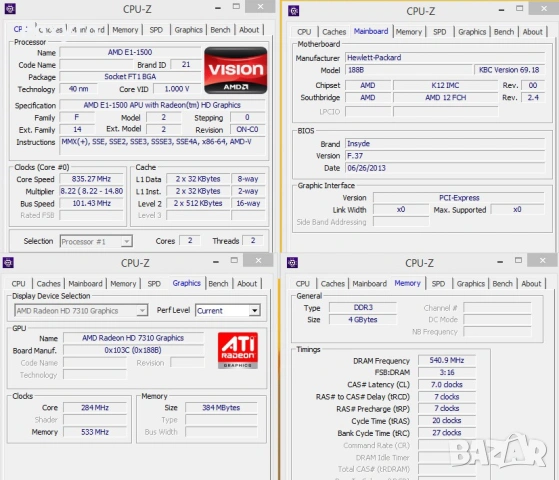Select Bench tab in top-left CPU window

click(x=220, y=30)
